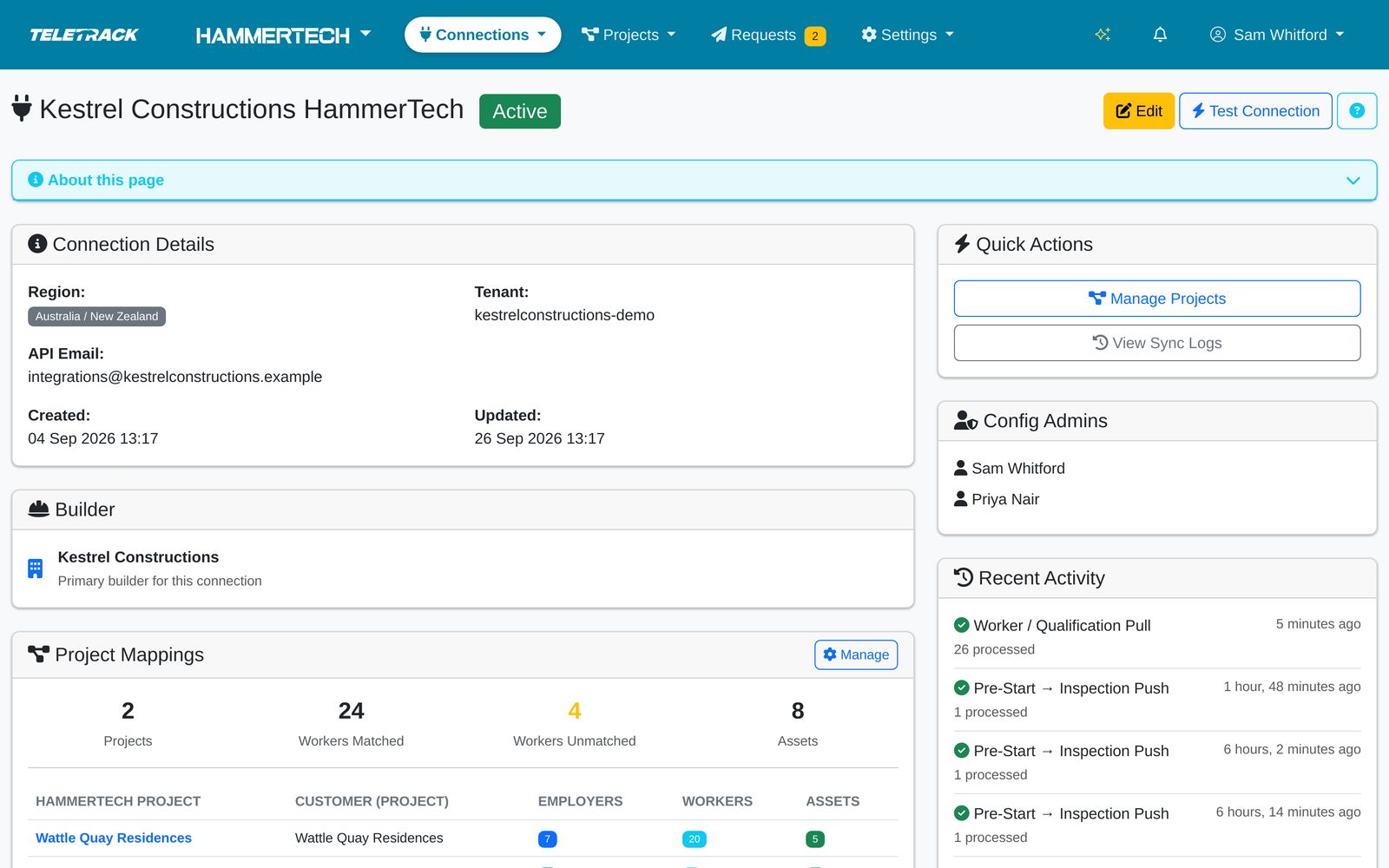Click the Edit button
Screen dimensions: 1389x868
coord(1139,111)
